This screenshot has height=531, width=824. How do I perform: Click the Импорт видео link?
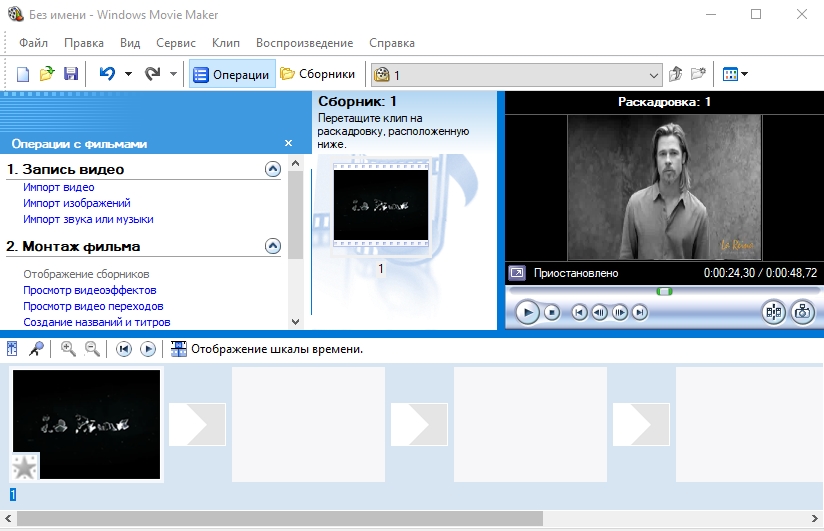click(x=59, y=187)
